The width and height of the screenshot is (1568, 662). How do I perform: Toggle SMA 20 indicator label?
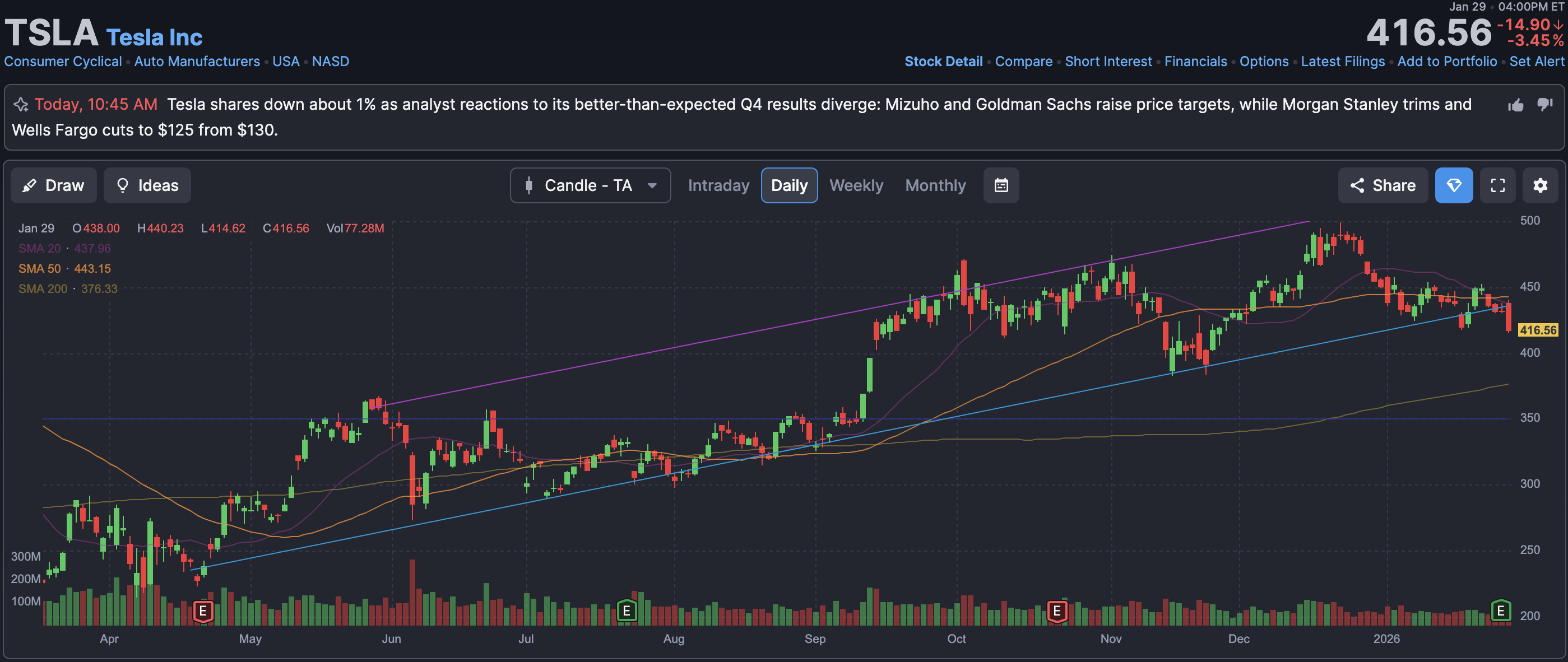pos(40,248)
